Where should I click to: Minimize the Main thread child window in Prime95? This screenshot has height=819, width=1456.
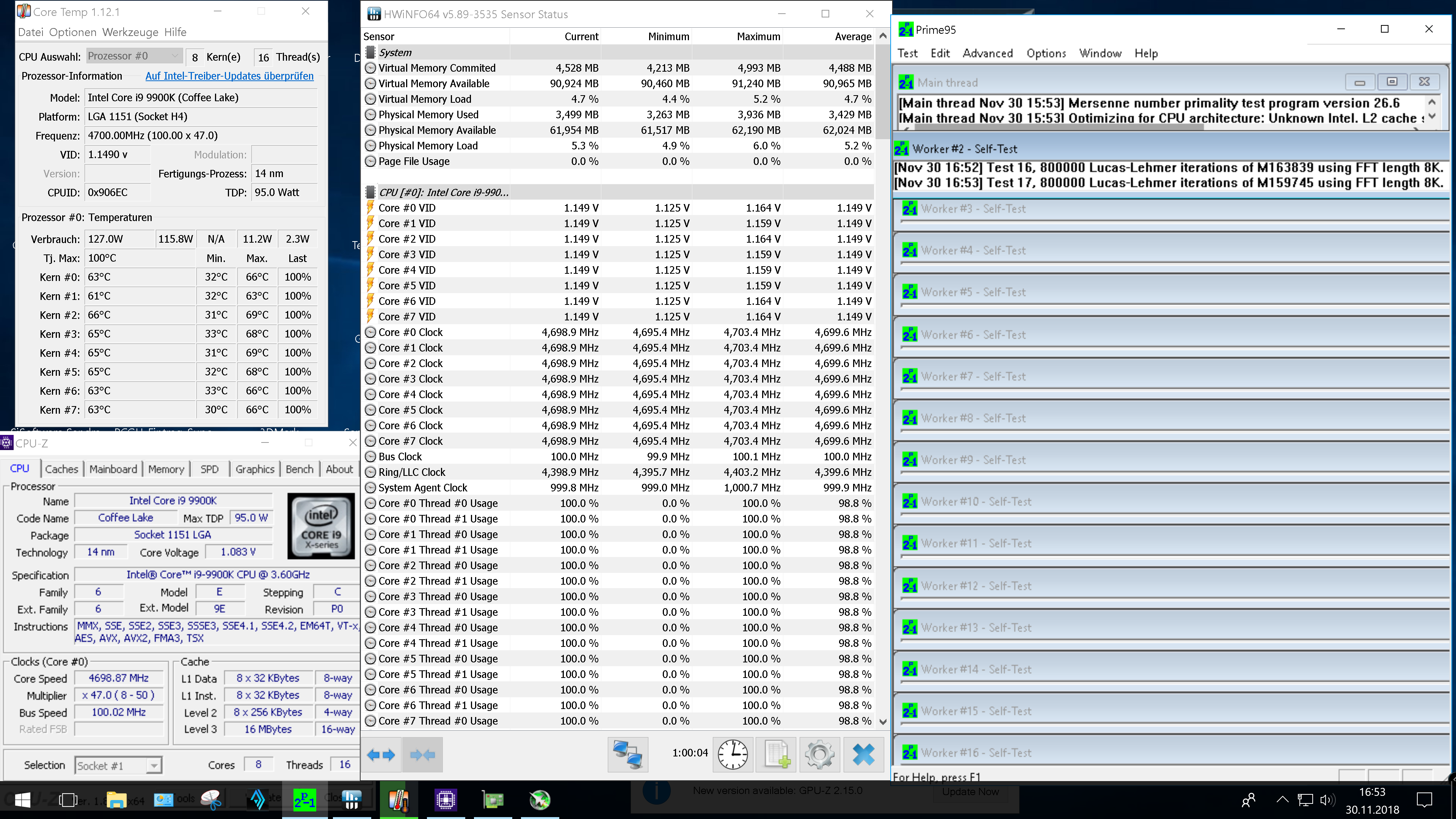tap(1359, 82)
